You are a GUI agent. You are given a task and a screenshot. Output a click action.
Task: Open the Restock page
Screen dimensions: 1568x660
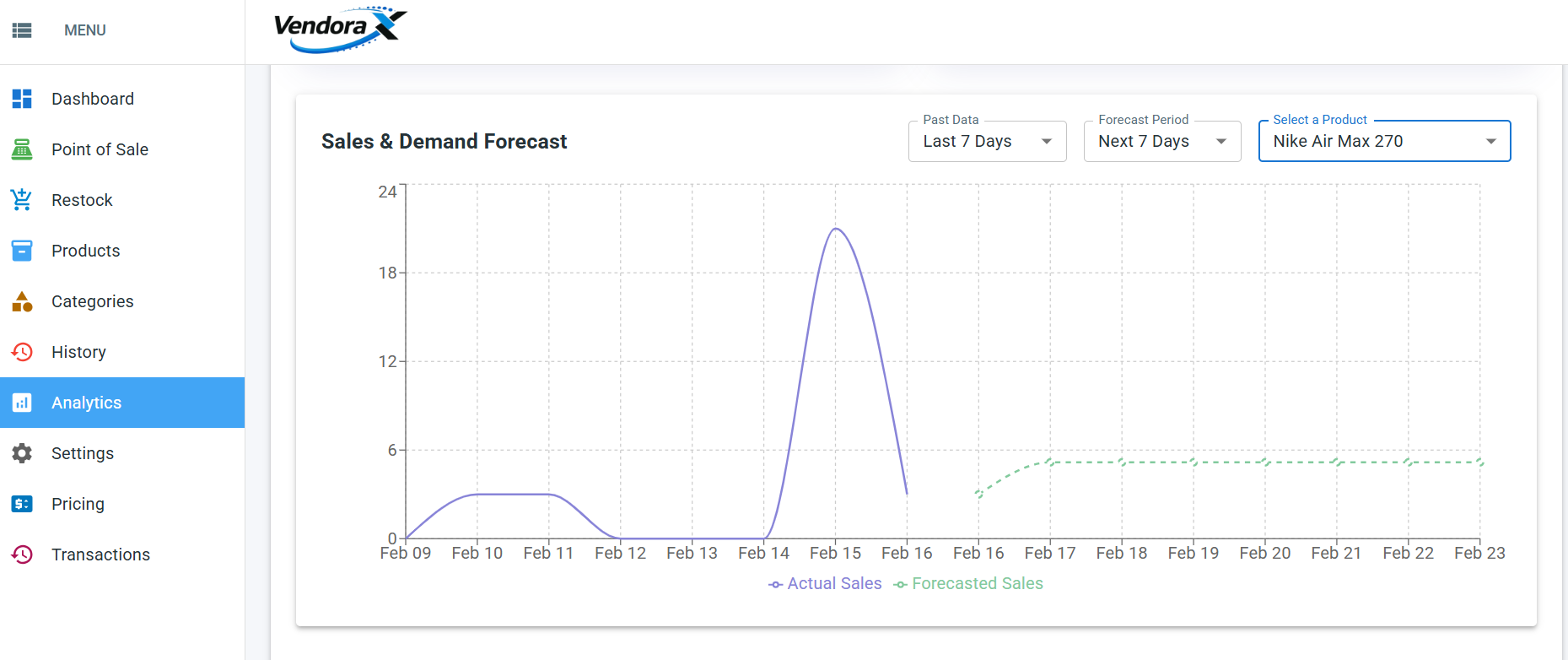coord(122,200)
